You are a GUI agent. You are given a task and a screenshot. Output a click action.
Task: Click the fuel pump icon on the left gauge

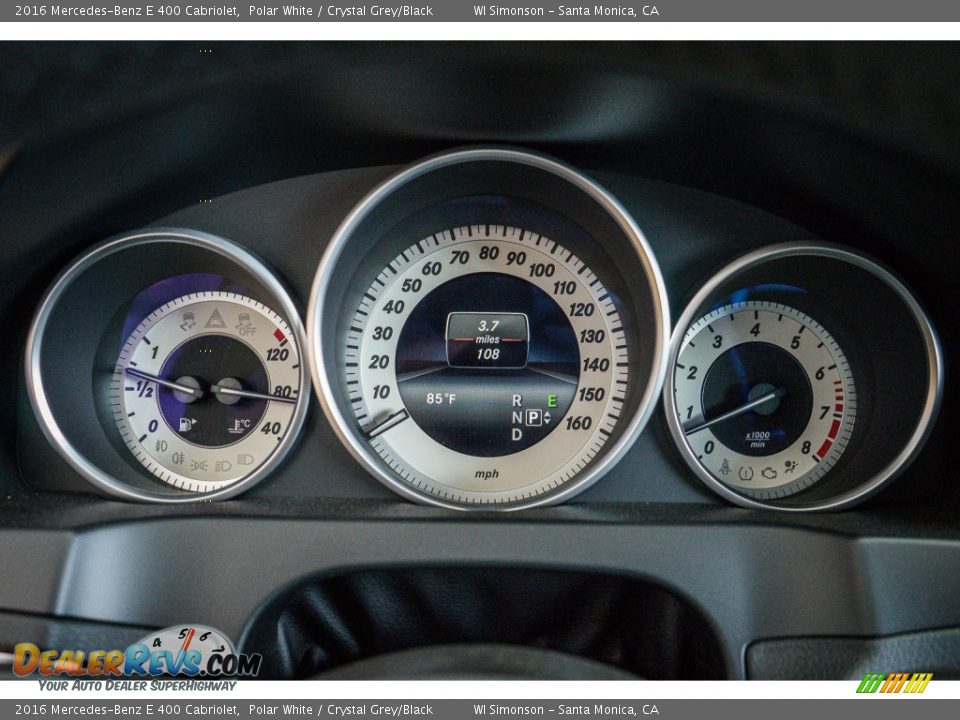tap(184, 423)
